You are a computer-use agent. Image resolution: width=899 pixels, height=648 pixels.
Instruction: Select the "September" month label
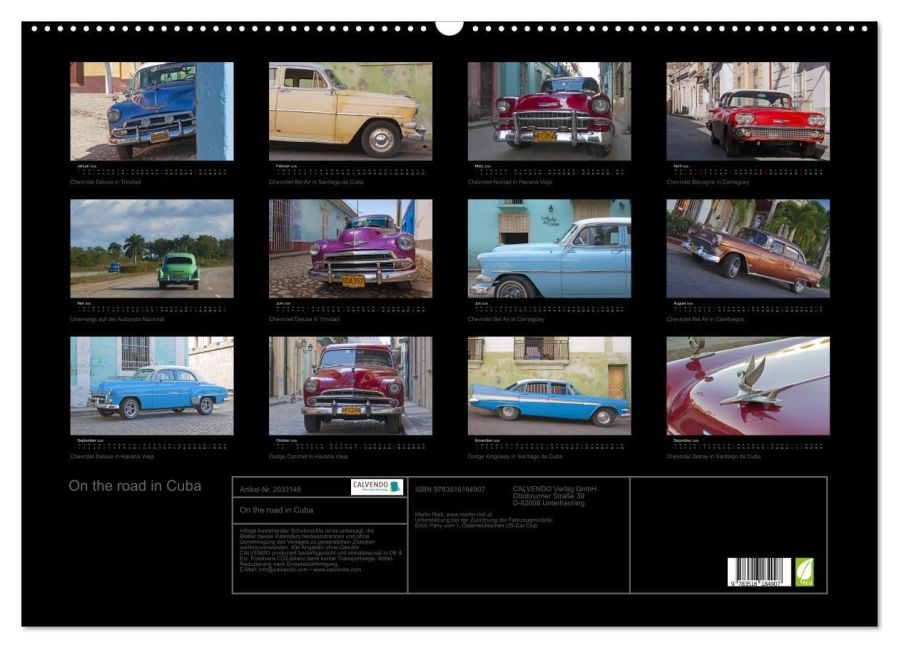coord(87,440)
